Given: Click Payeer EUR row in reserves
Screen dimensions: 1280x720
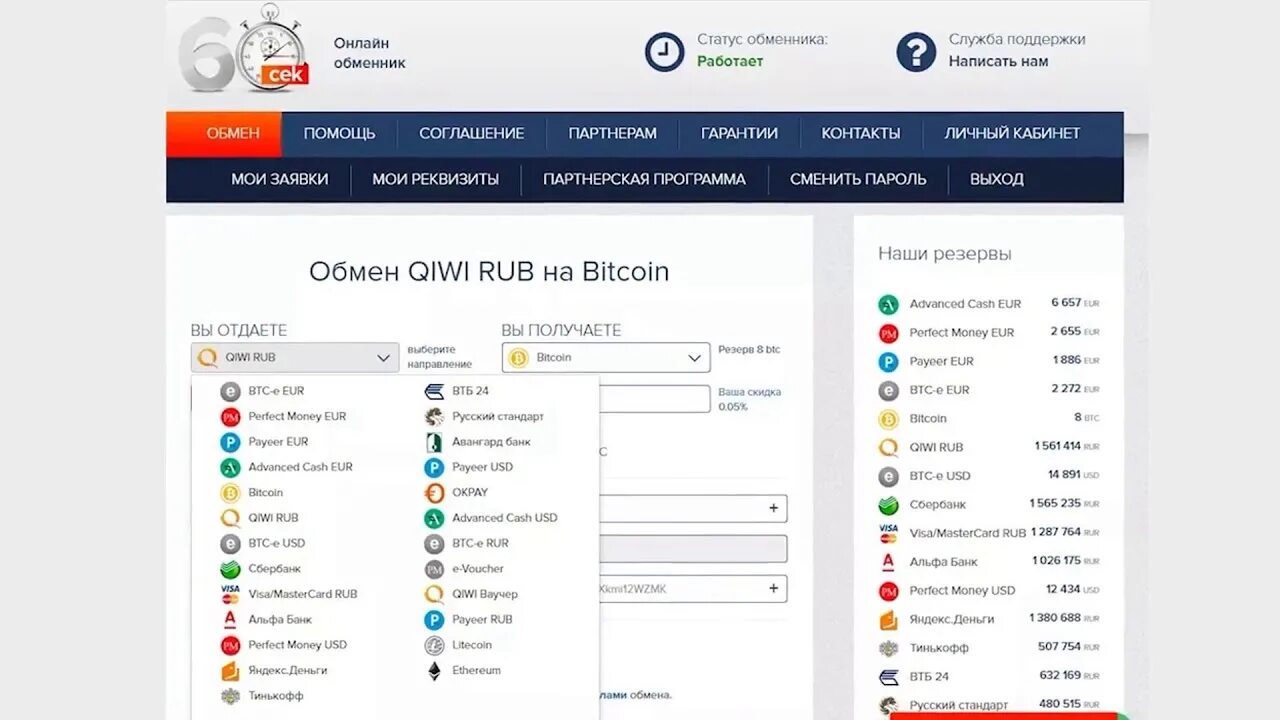Looking at the screenshot, I should 989,362.
